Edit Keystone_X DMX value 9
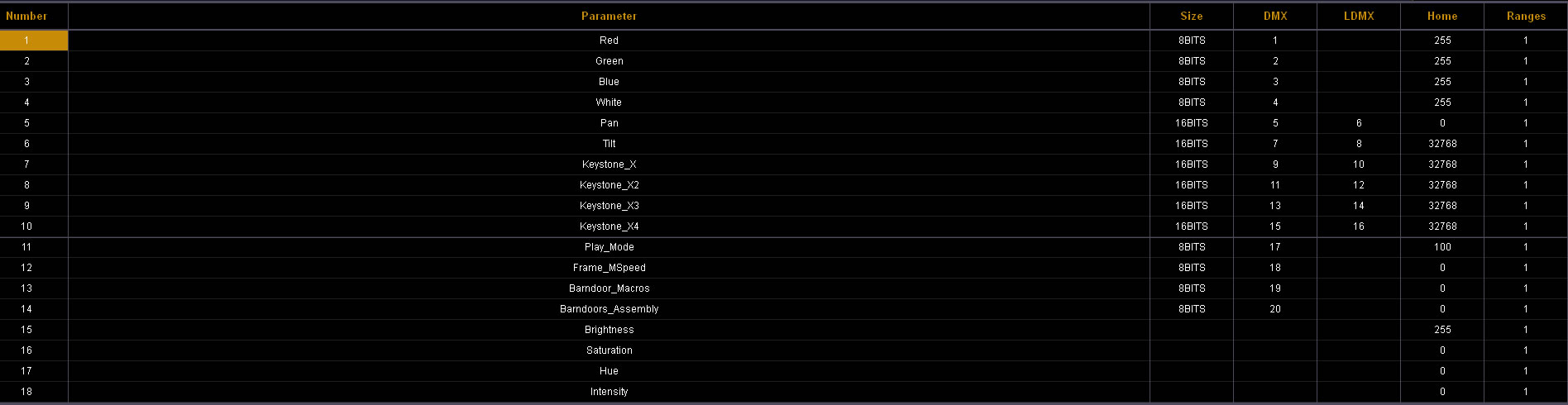The height and width of the screenshot is (405, 1568). tap(1275, 164)
